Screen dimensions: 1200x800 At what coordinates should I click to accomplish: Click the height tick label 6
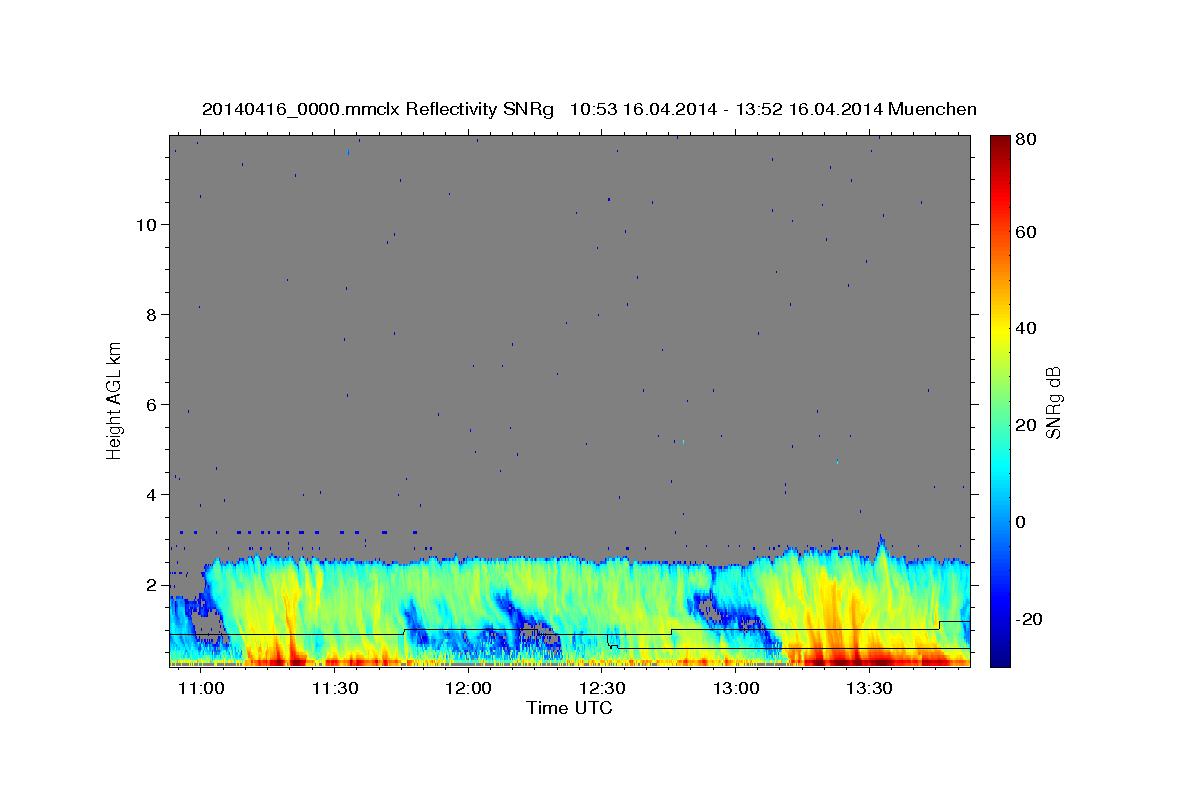(x=153, y=405)
